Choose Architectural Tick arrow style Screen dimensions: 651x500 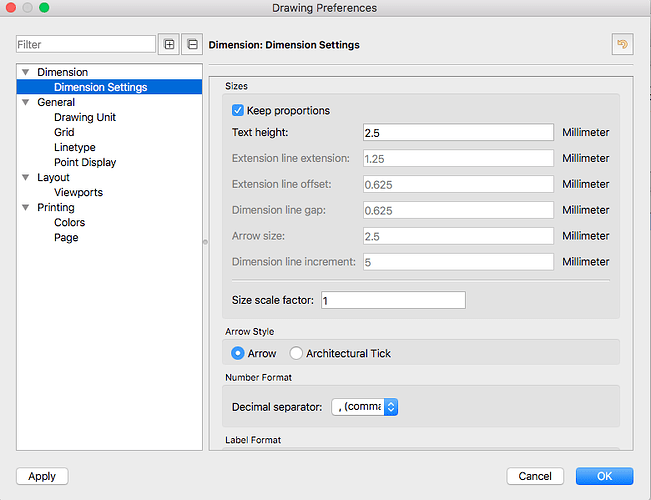[x=296, y=353]
